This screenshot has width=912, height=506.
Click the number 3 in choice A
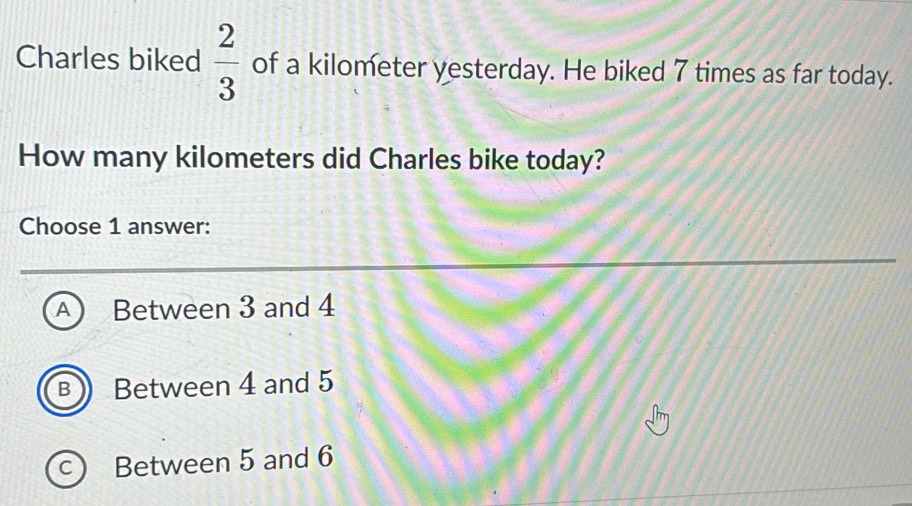[245, 308]
